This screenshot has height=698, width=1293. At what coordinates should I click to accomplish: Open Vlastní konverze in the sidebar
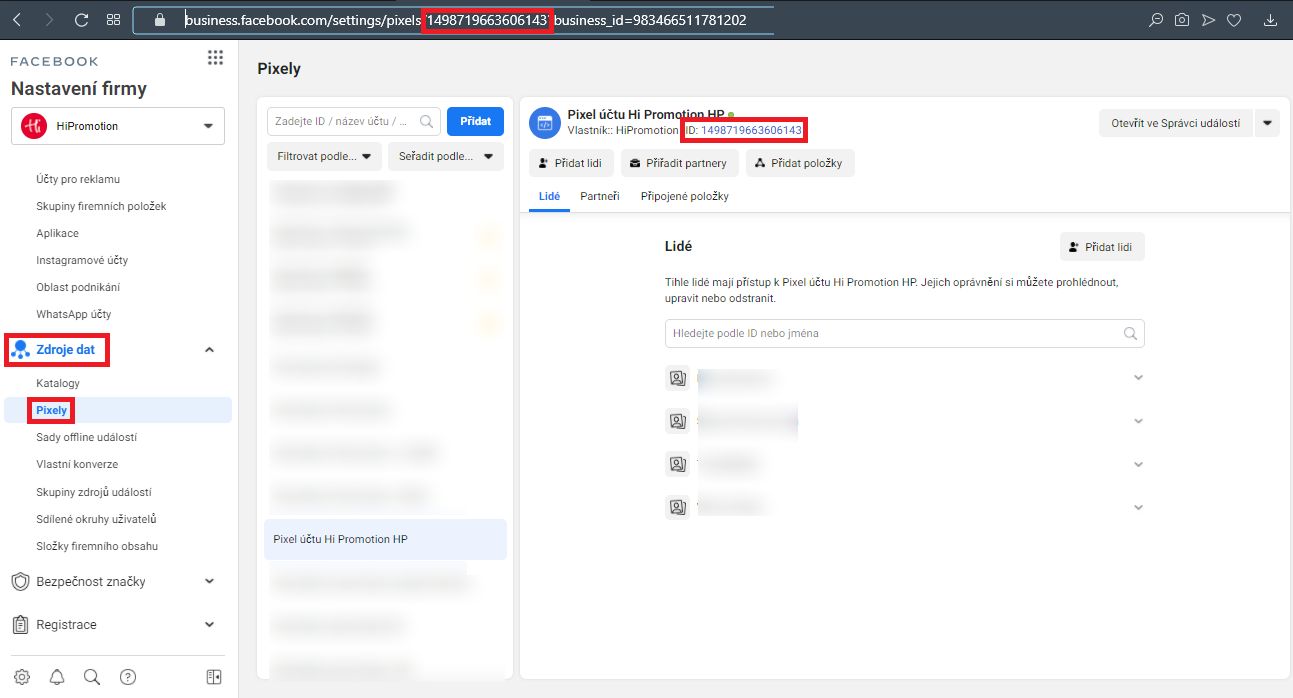tap(77, 464)
